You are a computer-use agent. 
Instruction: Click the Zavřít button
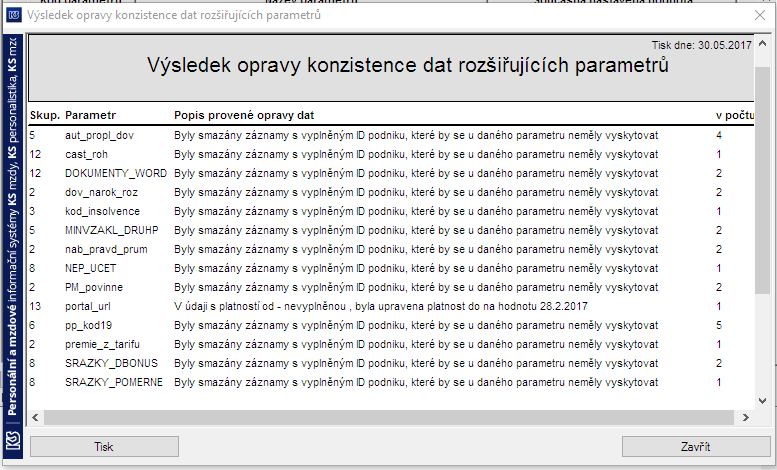tap(695, 446)
